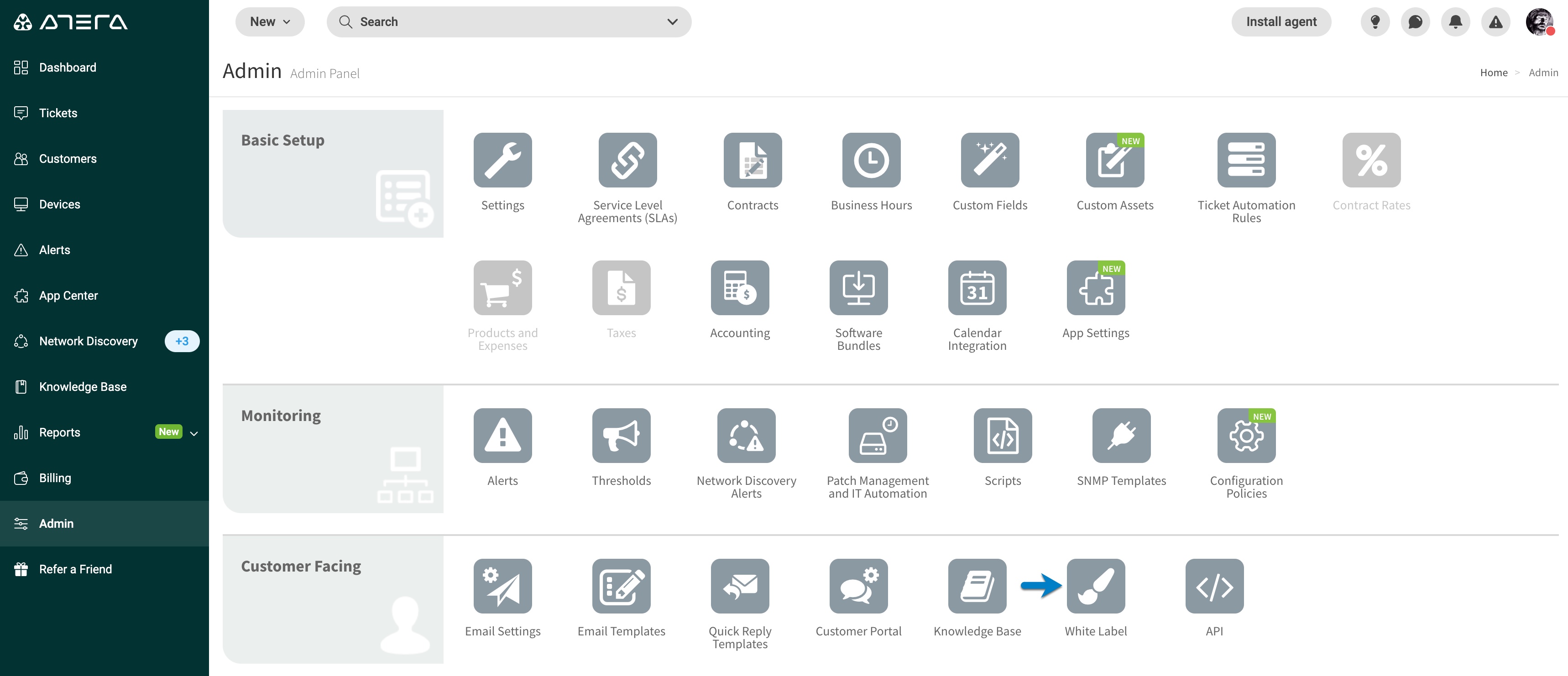Click the +3 badge on Network Discovery
This screenshot has height=676, width=1568.
coord(181,341)
